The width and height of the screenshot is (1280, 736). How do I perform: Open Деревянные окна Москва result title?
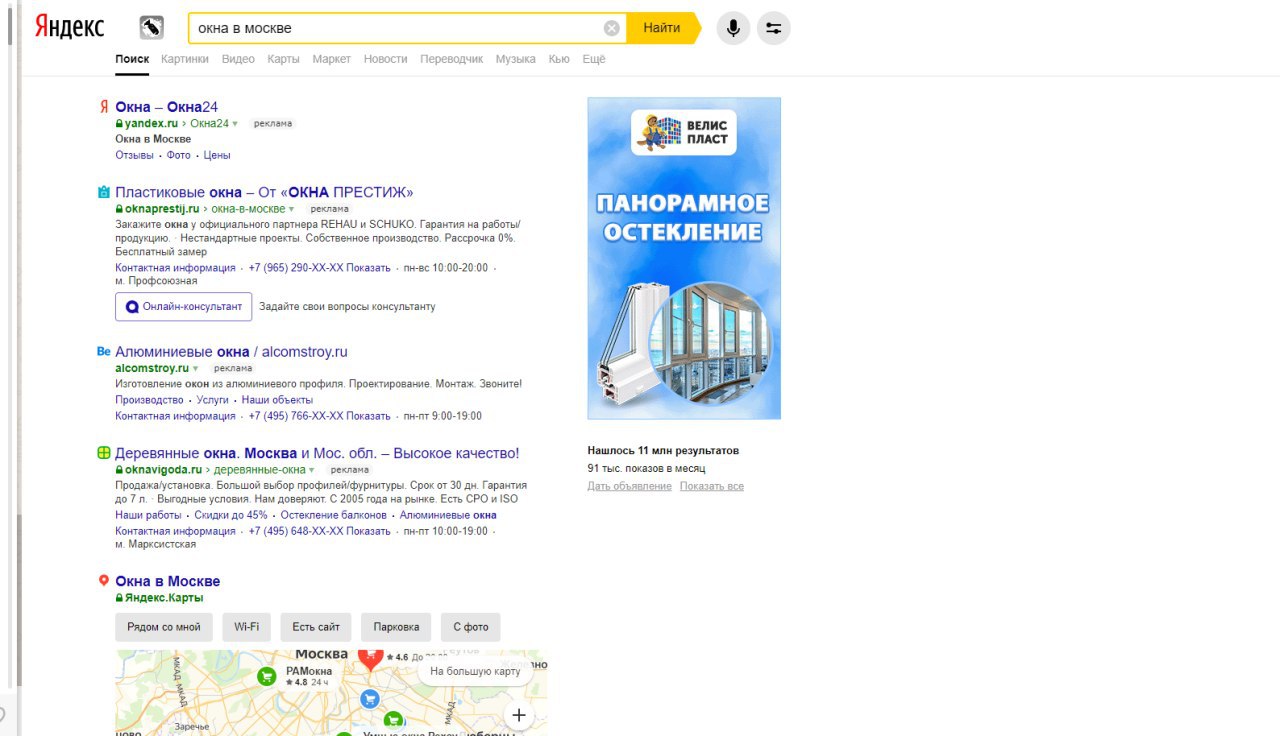click(x=317, y=453)
